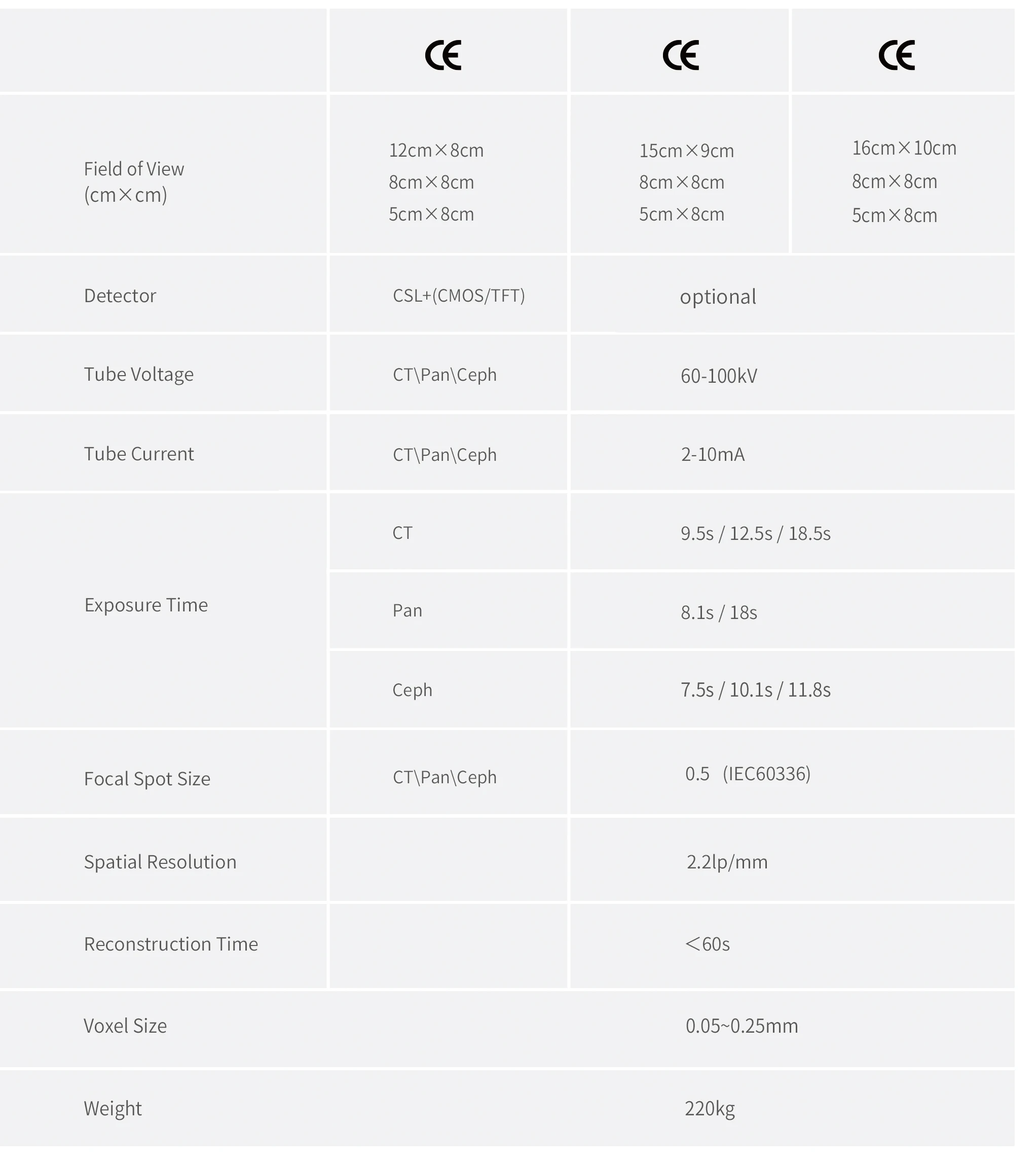1036x1165 pixels.
Task: Click the 0.5 (IEC60336) focal spot value
Action: [747, 774]
